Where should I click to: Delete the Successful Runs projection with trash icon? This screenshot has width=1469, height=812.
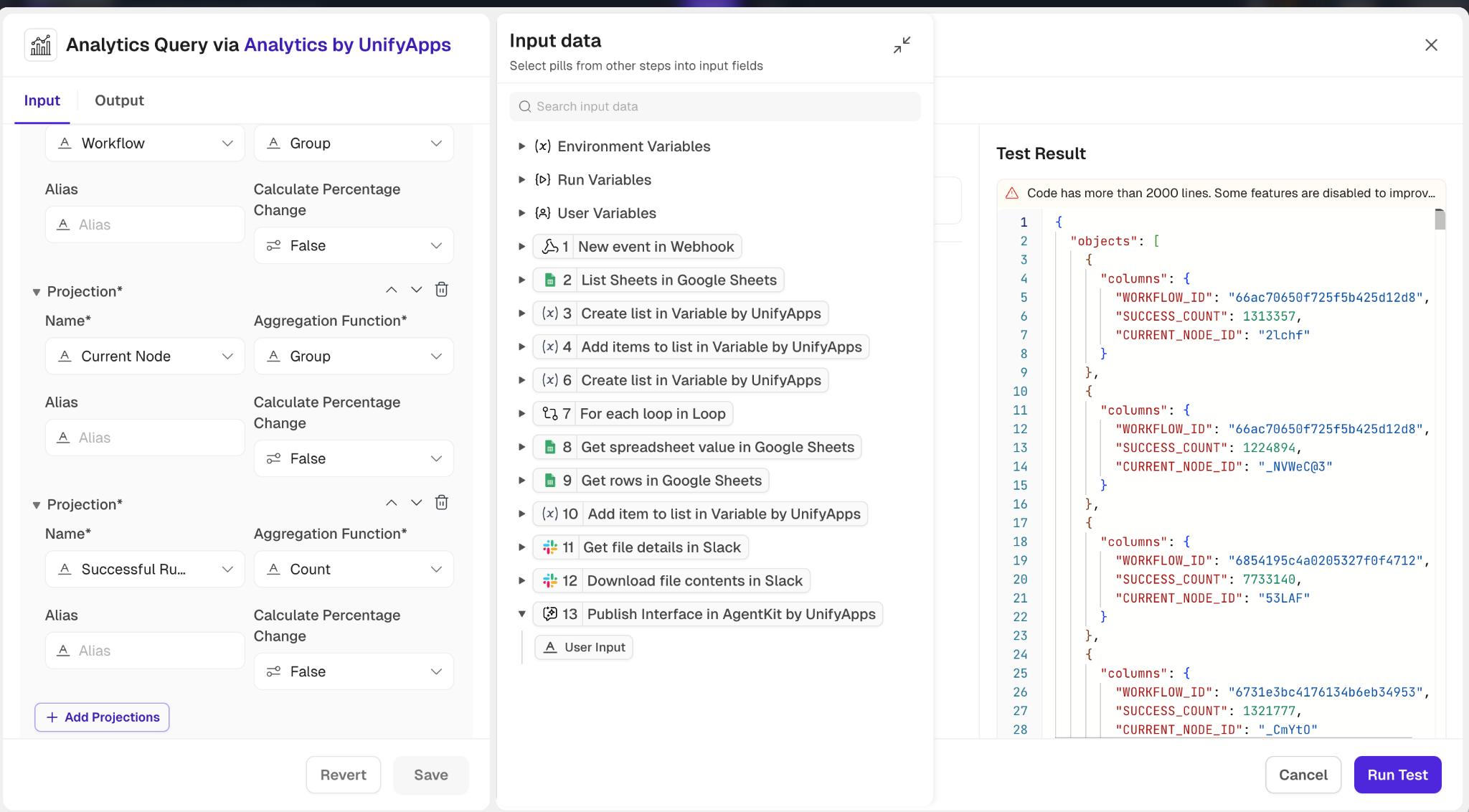click(442, 503)
